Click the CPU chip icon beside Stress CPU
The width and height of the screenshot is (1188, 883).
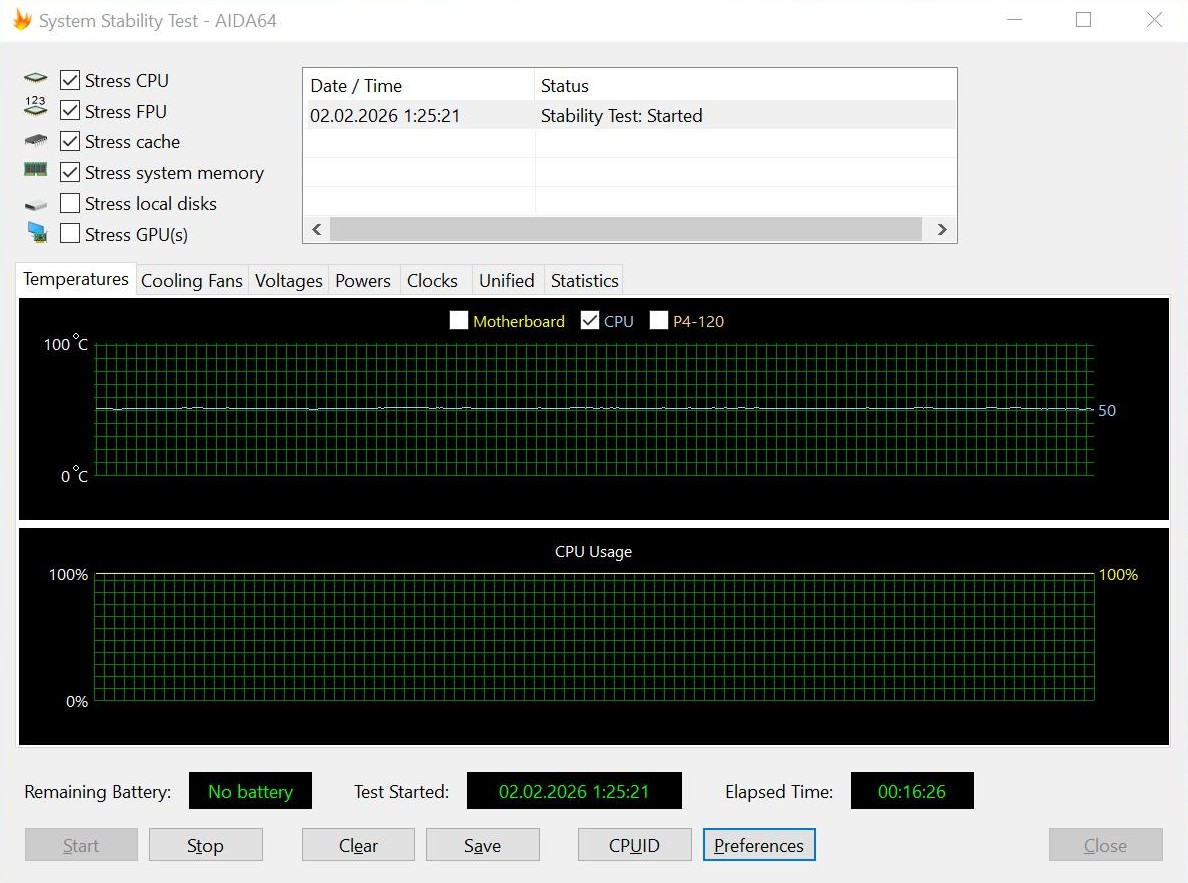click(36, 78)
